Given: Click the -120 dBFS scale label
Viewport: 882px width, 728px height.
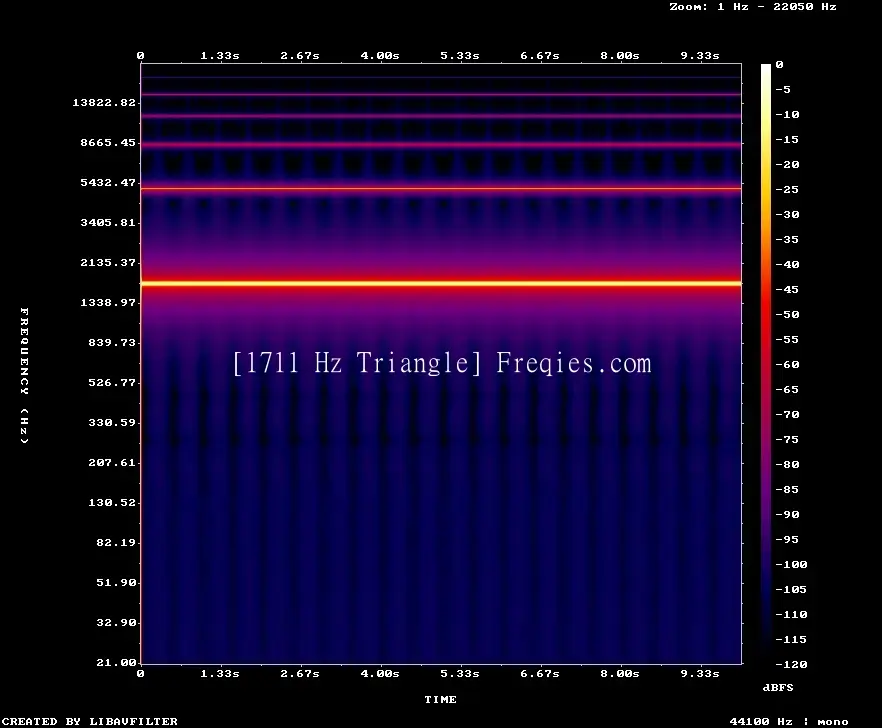Looking at the screenshot, I should point(791,664).
